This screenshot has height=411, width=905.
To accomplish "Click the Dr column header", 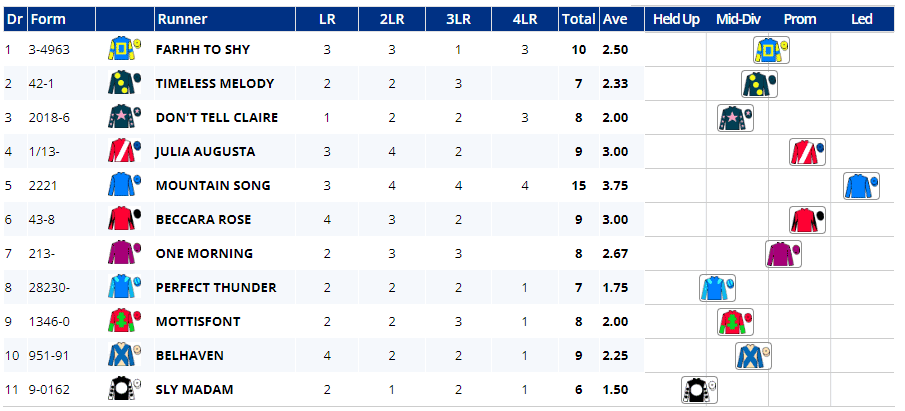I will (14, 19).
